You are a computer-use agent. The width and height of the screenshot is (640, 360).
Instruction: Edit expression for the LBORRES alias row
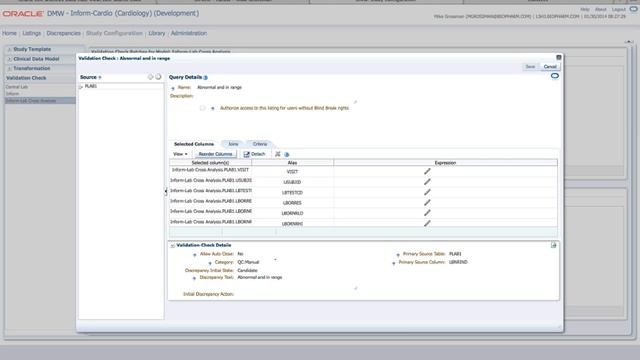coord(427,202)
